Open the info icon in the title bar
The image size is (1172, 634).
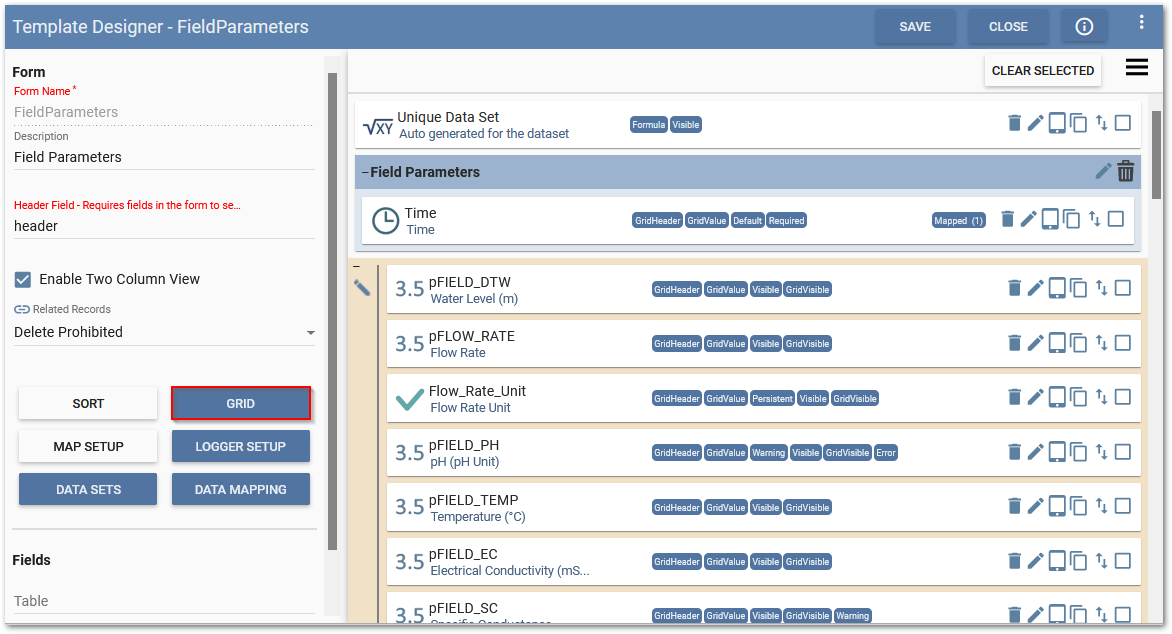click(1084, 26)
